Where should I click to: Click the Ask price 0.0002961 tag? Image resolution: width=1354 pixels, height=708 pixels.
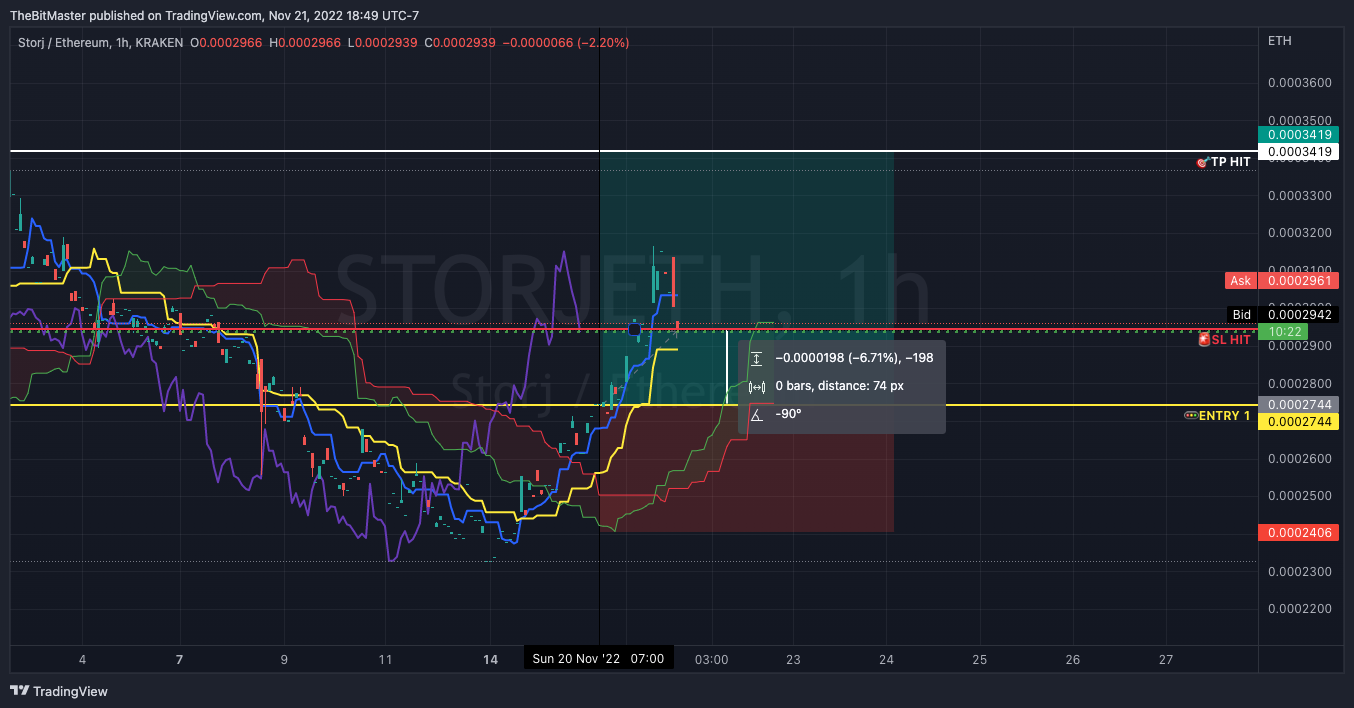[1298, 281]
